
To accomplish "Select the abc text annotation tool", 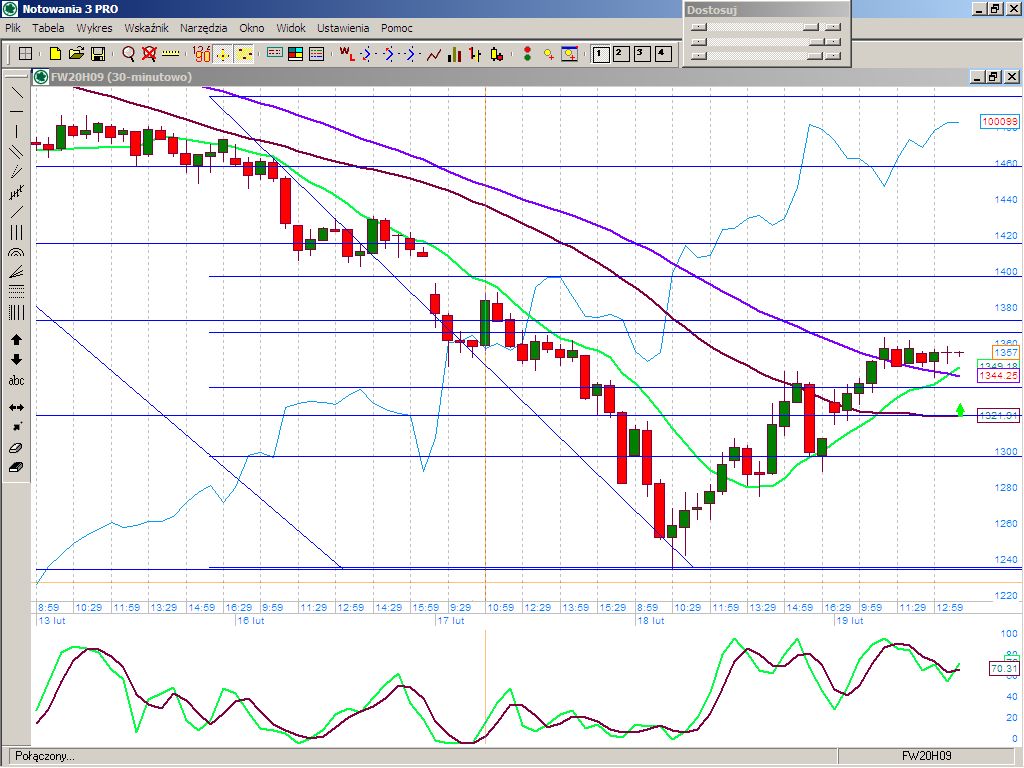I will tap(16, 381).
